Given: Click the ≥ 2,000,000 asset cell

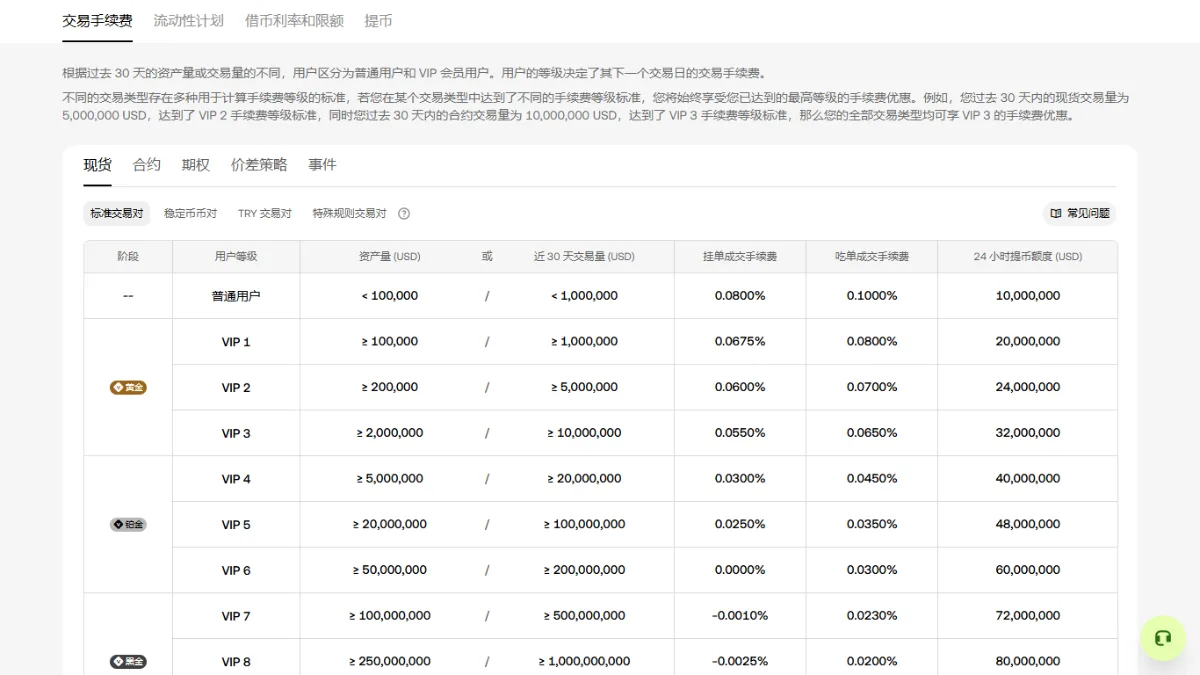Looking at the screenshot, I should pyautogui.click(x=390, y=433).
